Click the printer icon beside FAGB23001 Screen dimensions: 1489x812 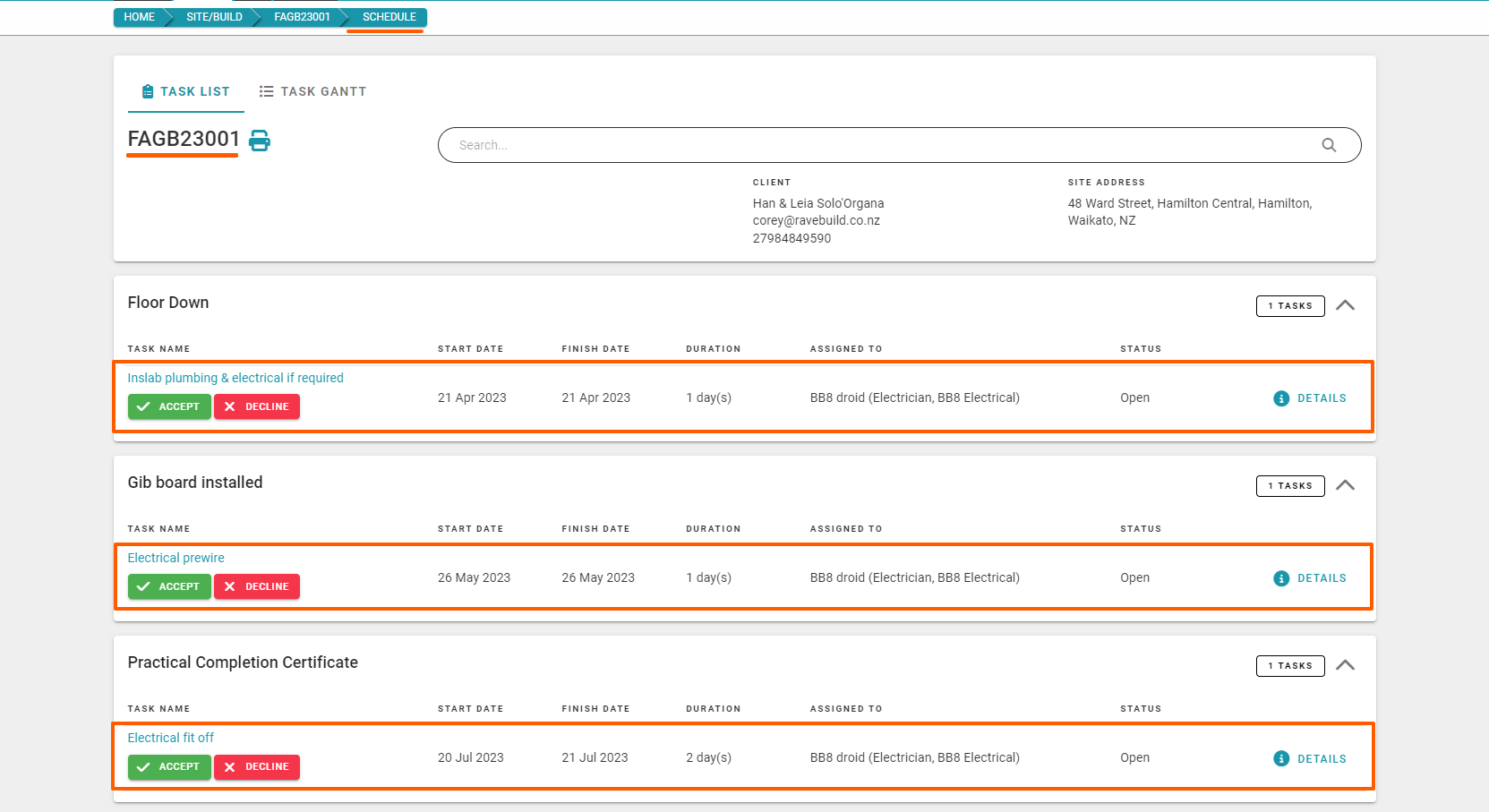coord(260,141)
